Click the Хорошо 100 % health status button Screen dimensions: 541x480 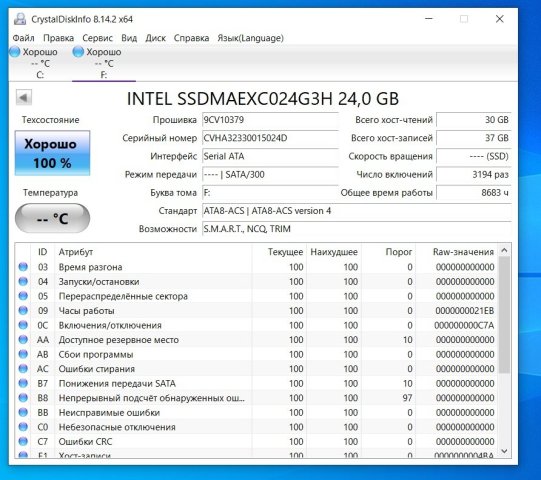click(52, 153)
